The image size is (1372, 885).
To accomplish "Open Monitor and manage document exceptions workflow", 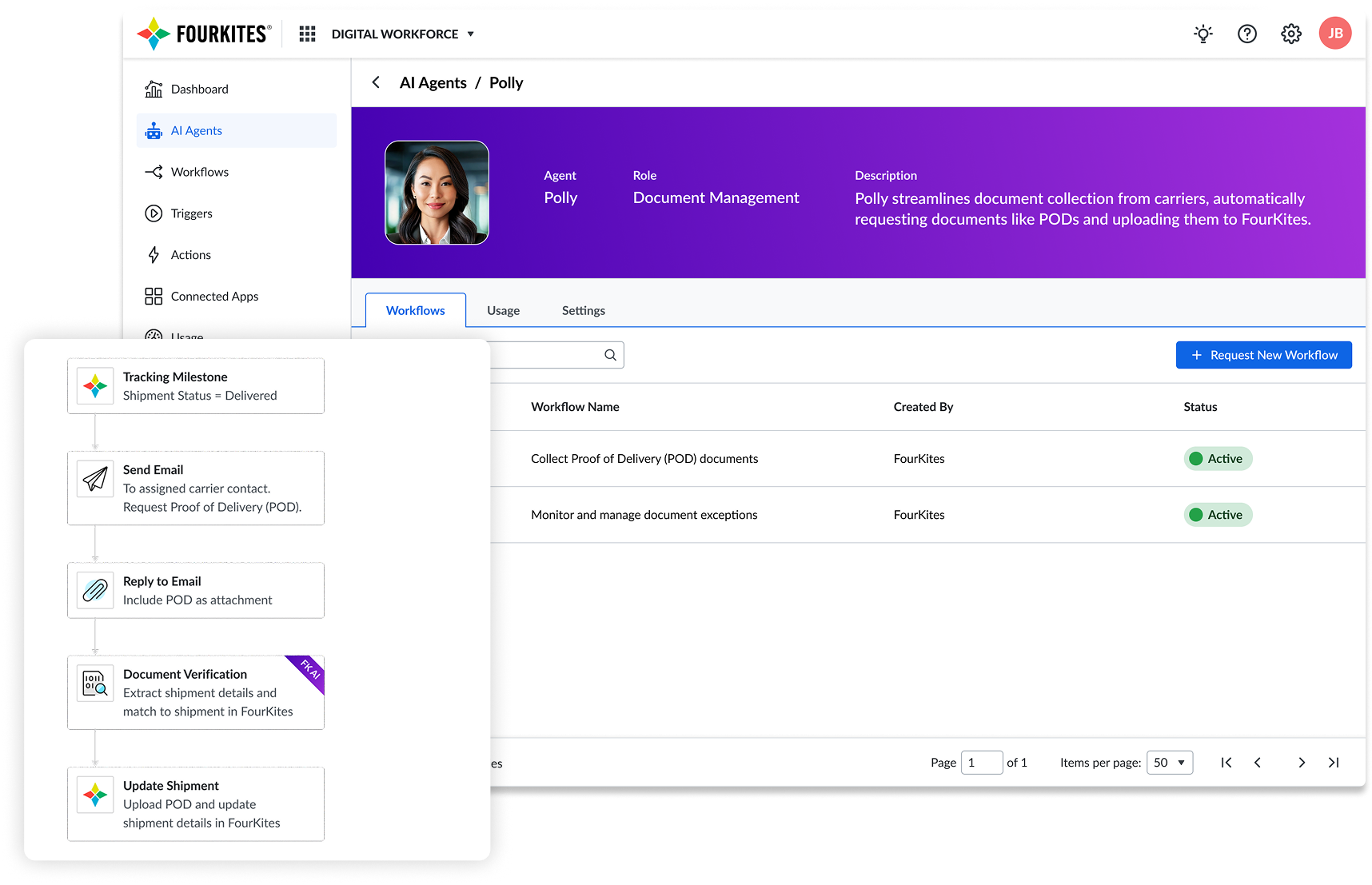I will tap(644, 515).
